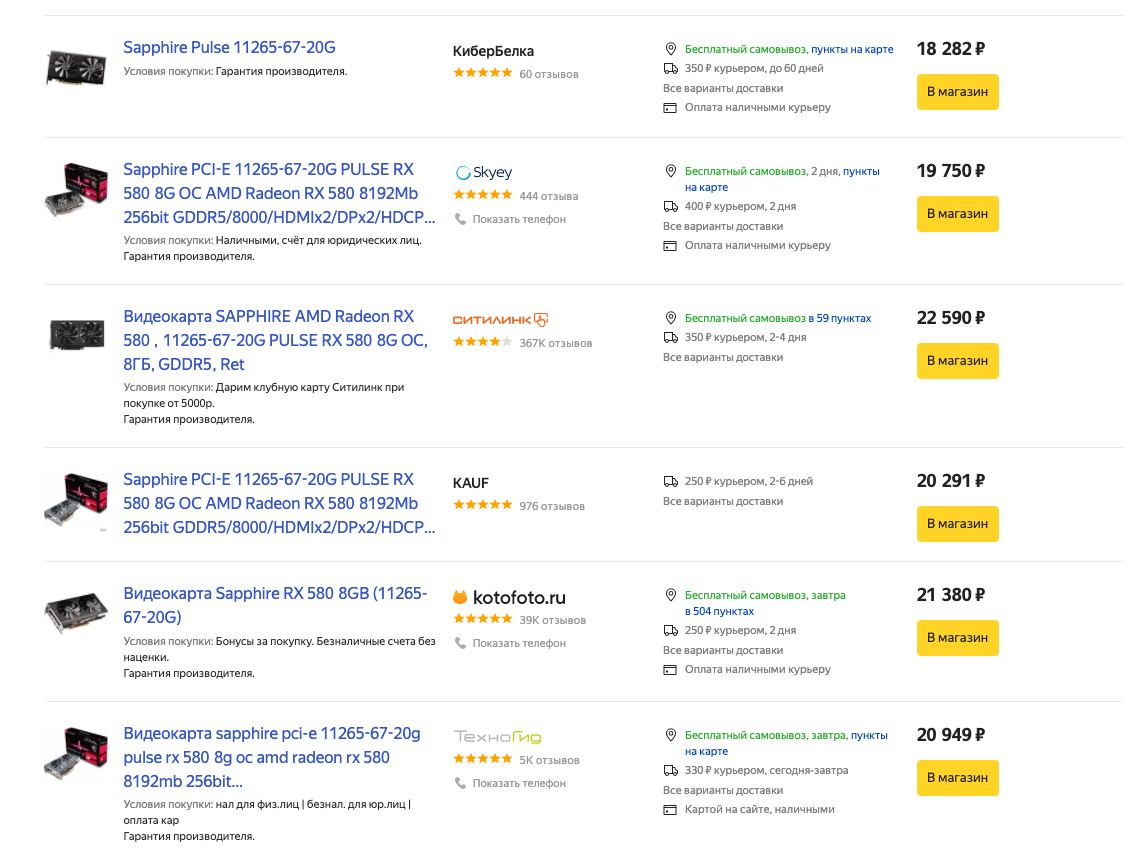Viewport: 1130px width, 860px height.
Task: Click the Skyey offer product thumbnail
Action: (76, 190)
